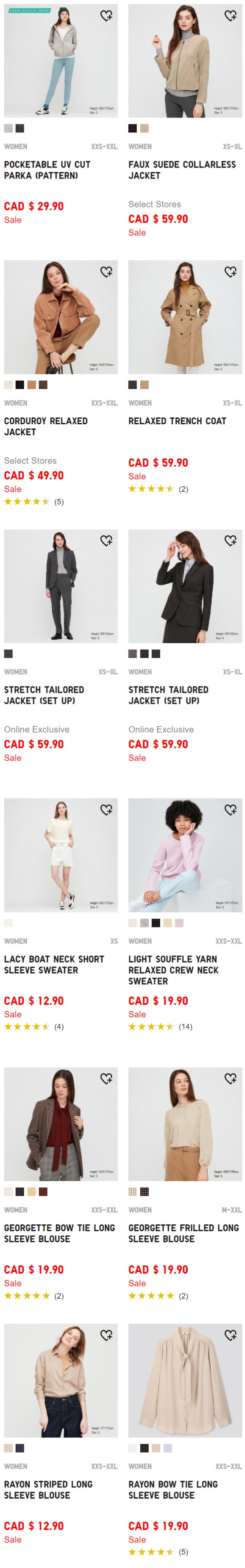
Task: Tap wishlist heart on Corduroy Relaxed Jacket
Action: pyautogui.click(x=106, y=272)
